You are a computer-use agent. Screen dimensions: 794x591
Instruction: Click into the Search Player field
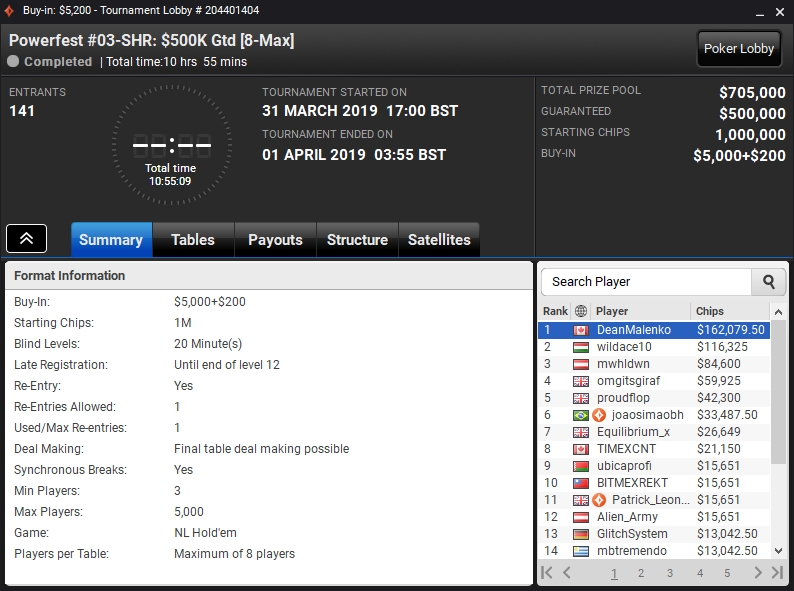[647, 282]
